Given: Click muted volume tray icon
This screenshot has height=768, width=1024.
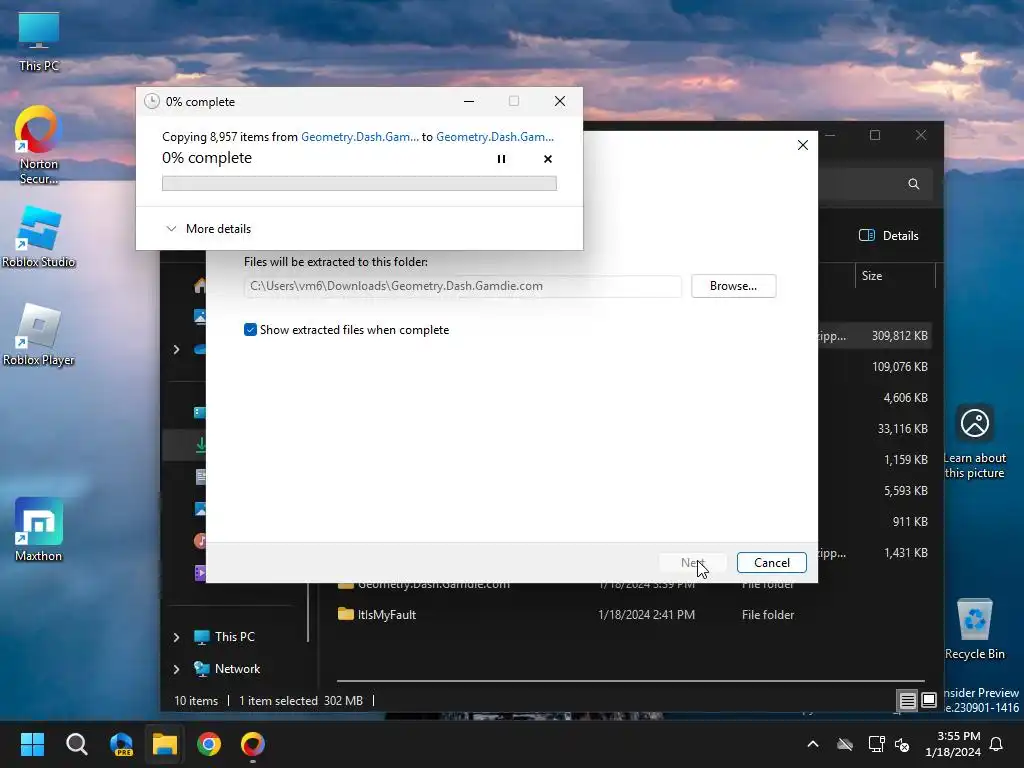Looking at the screenshot, I should pos(903,744).
